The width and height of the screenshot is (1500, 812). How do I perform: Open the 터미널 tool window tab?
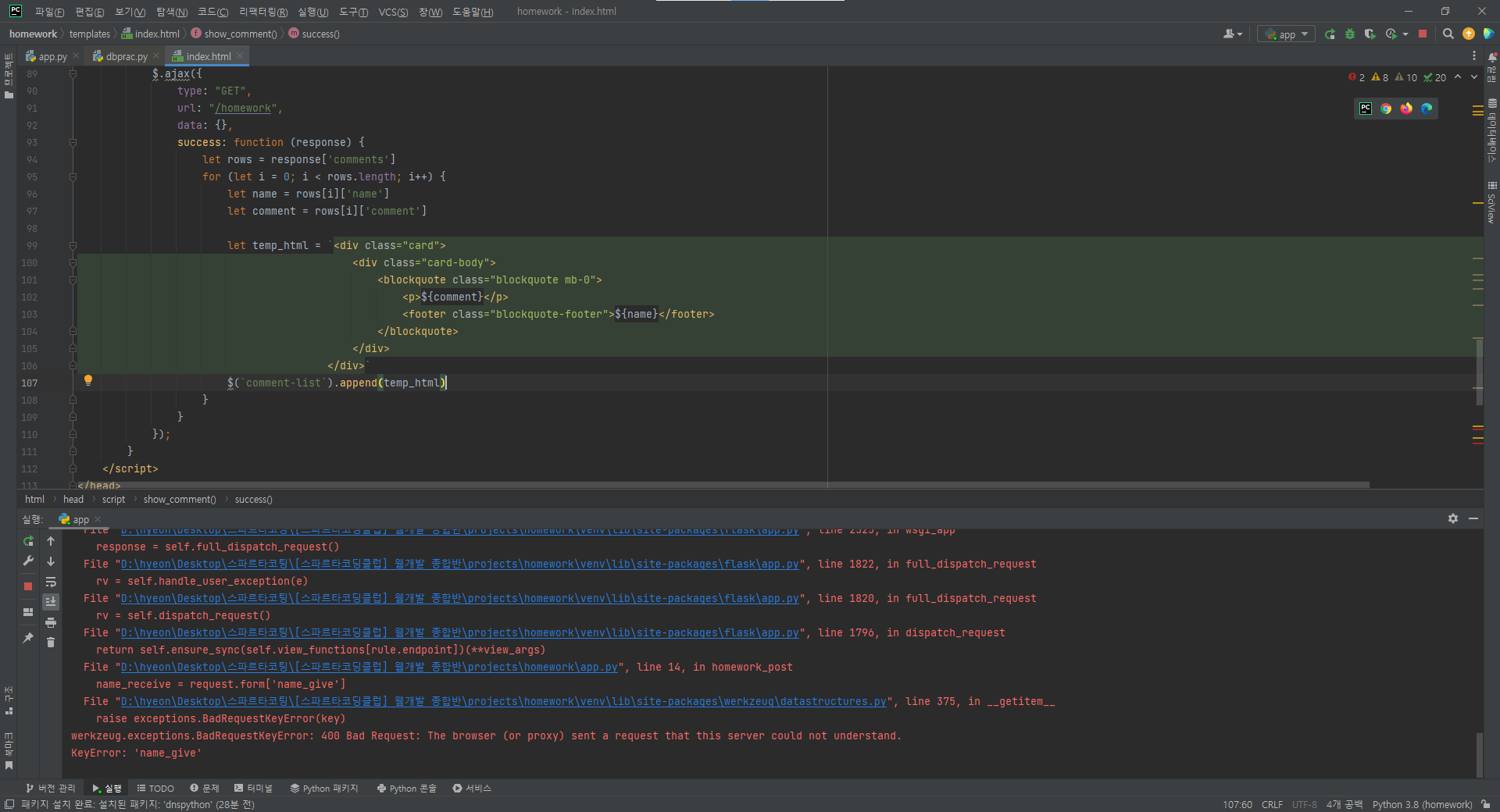[x=253, y=789]
